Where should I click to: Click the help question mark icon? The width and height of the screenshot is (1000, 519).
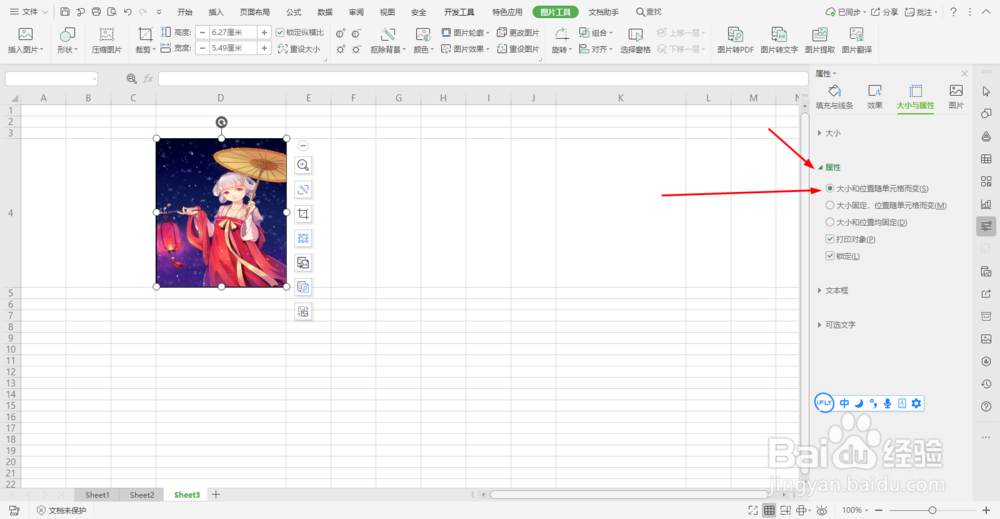[953, 11]
